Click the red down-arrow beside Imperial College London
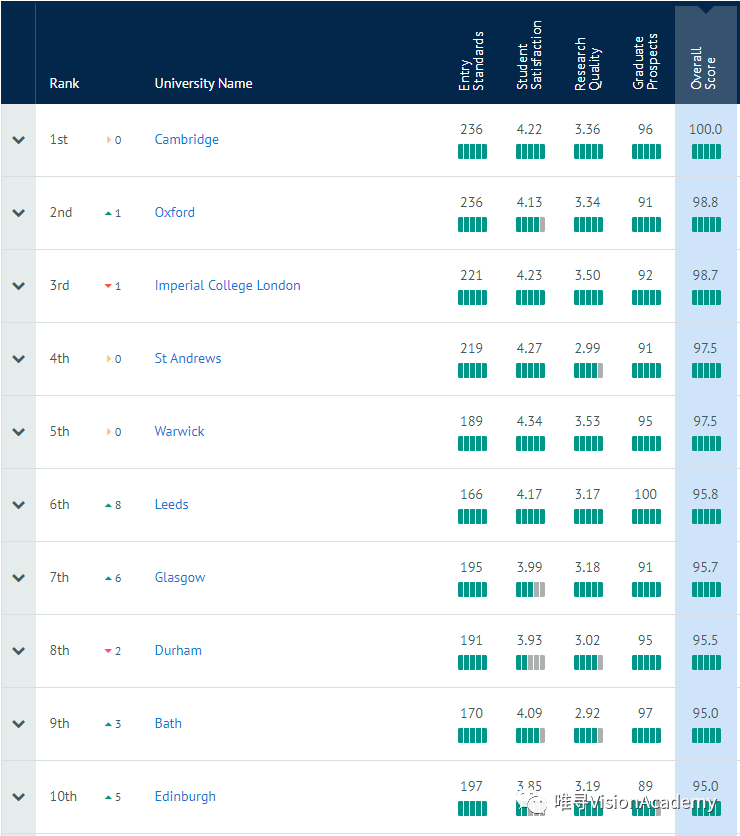 click(x=110, y=285)
